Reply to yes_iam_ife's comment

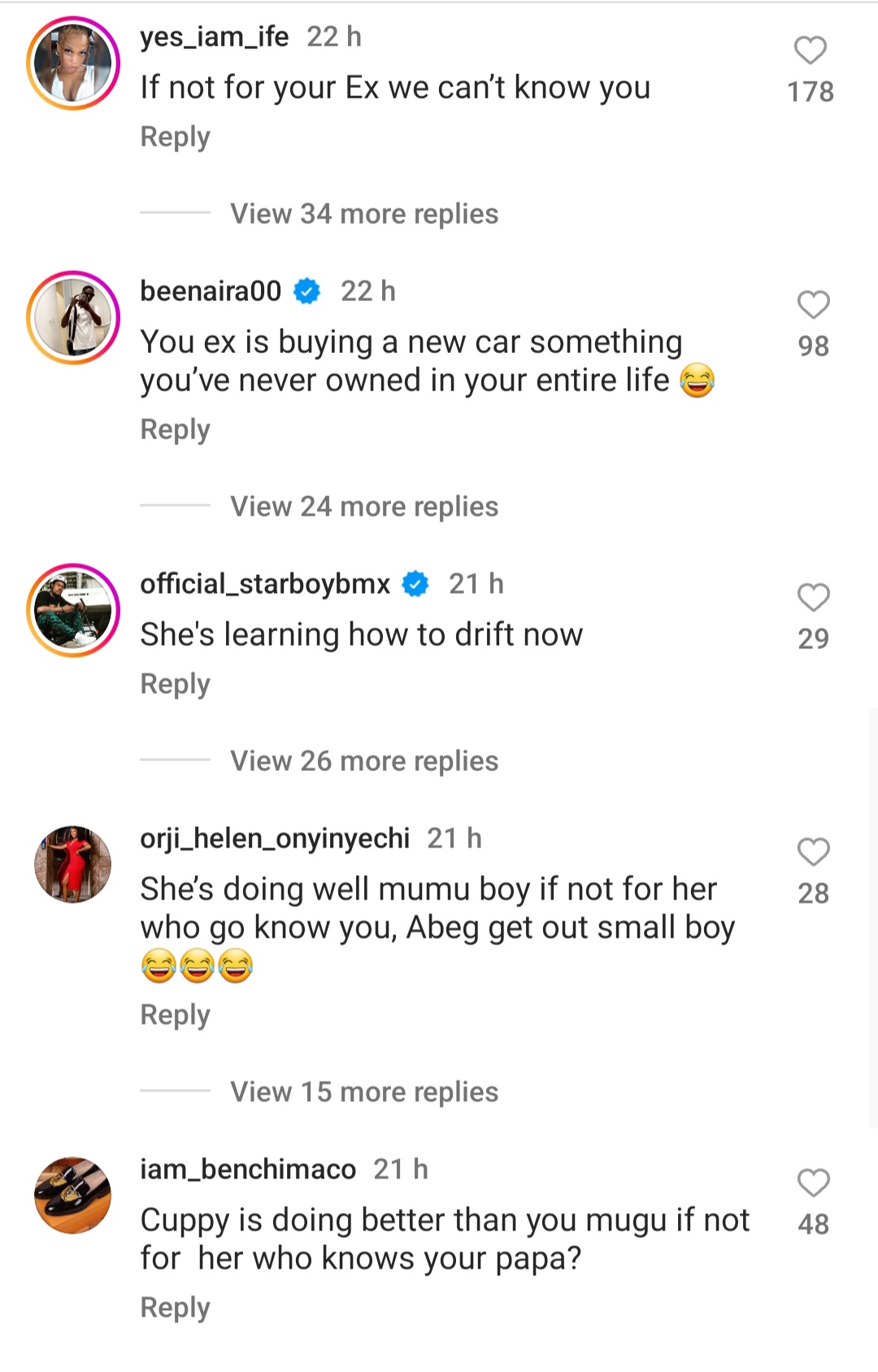coord(175,137)
